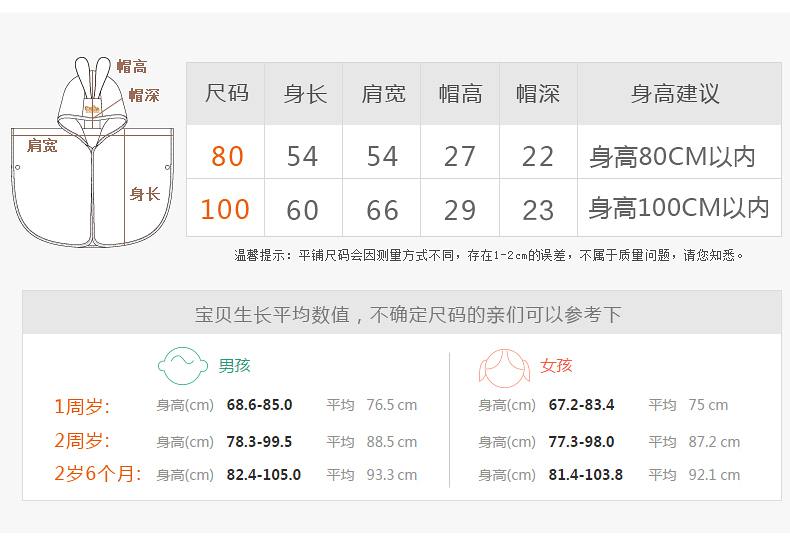Click shoulder width 66 cell
The image size is (790, 544).
[382, 211]
